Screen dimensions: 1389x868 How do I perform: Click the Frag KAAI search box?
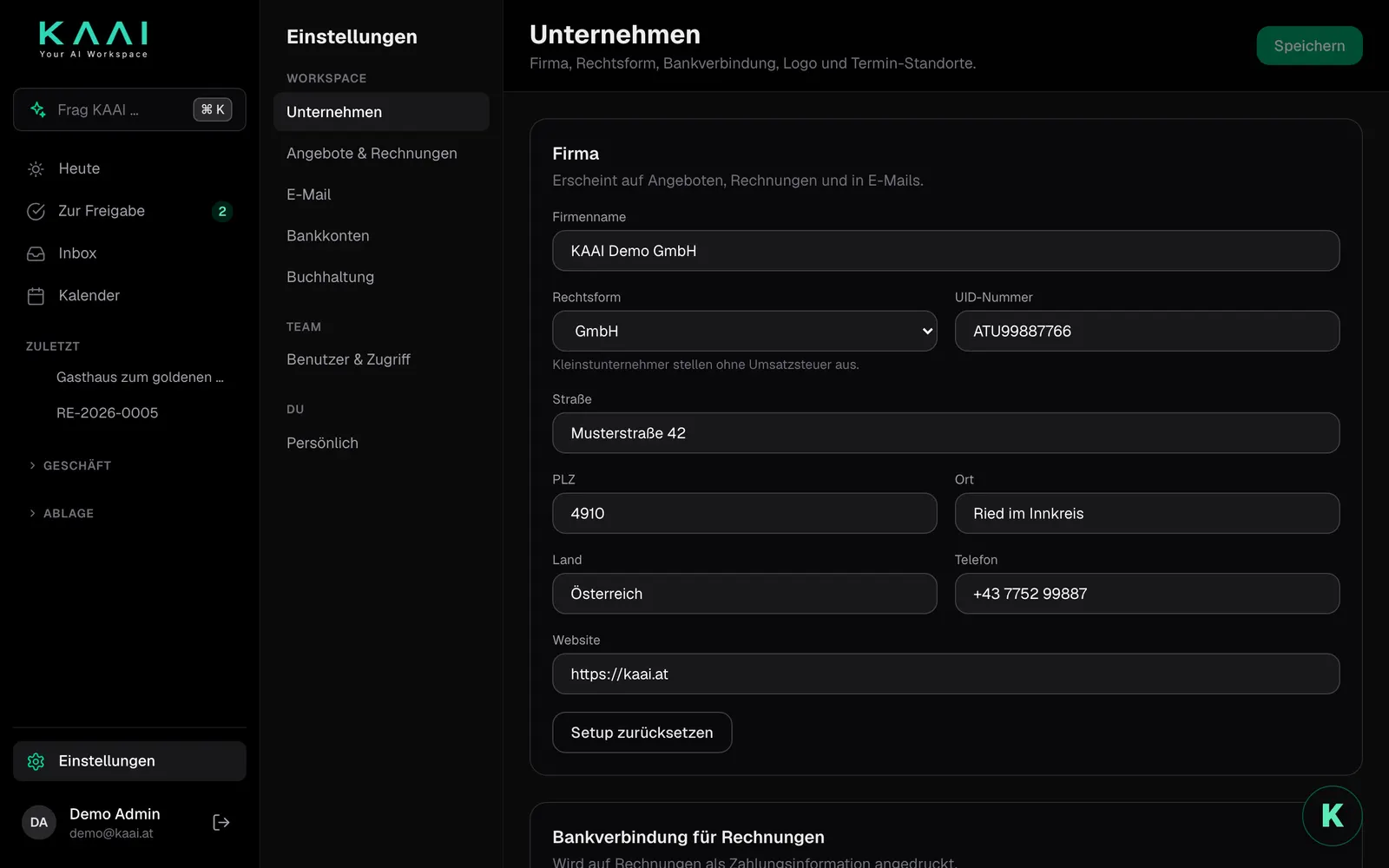point(129,109)
